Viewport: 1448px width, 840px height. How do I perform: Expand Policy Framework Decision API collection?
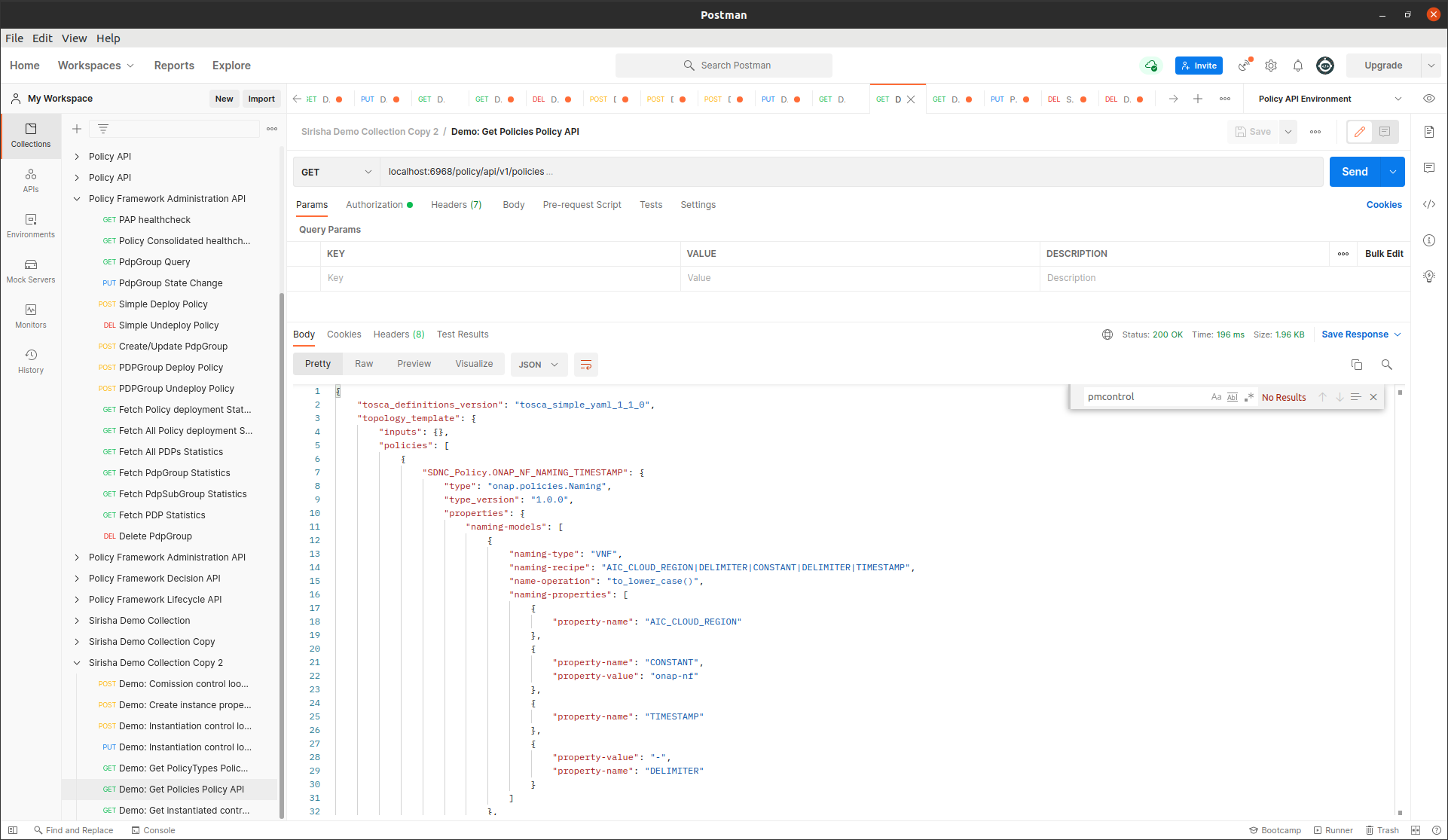[77, 579]
